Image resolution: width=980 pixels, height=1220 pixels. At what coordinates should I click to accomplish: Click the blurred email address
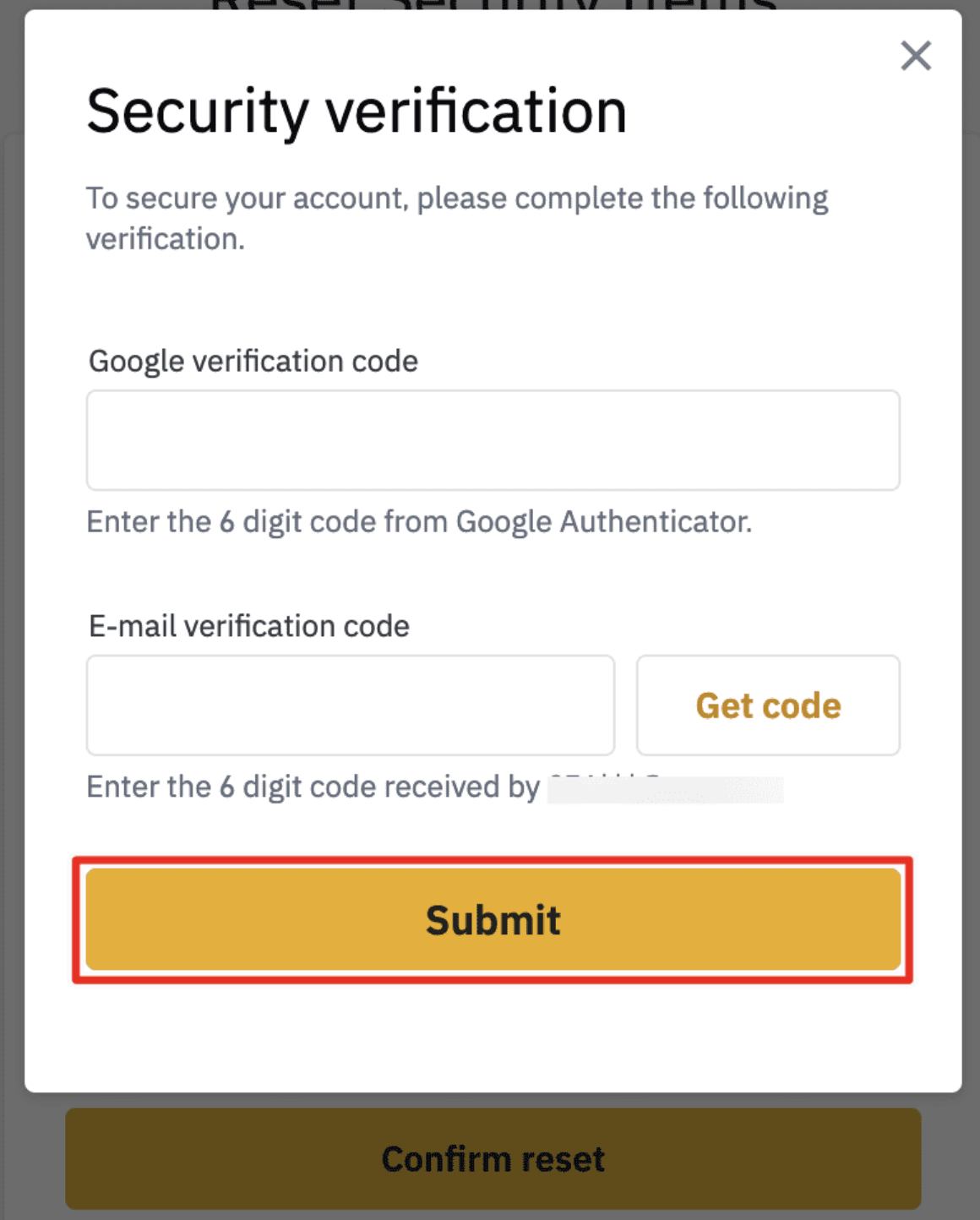click(x=666, y=788)
